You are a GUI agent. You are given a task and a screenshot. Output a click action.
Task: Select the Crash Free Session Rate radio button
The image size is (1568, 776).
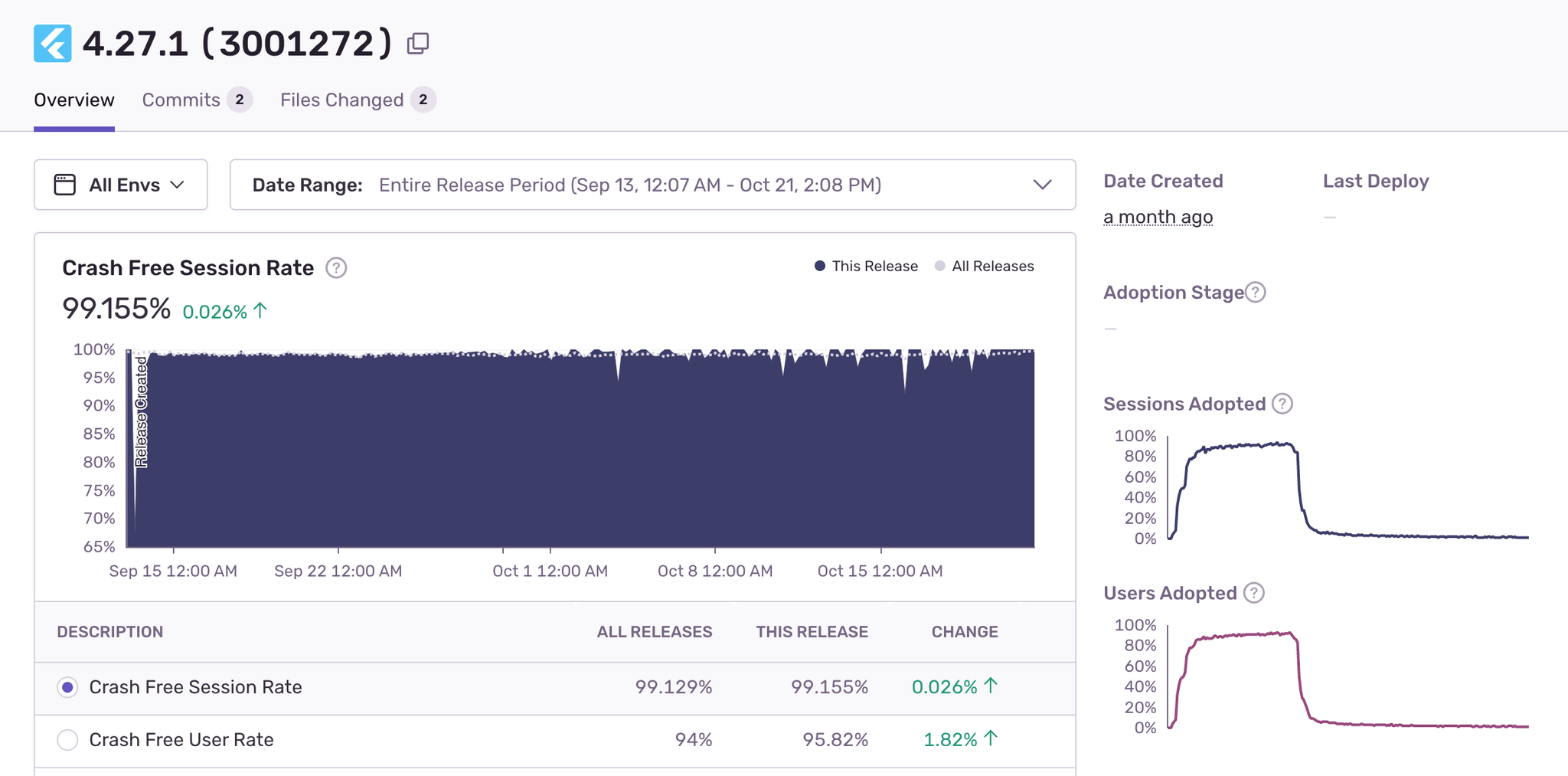pos(67,687)
